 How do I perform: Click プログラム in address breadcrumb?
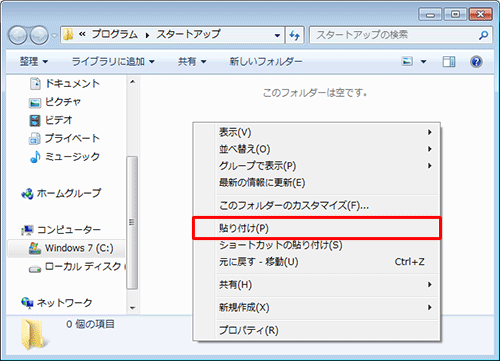[115, 34]
